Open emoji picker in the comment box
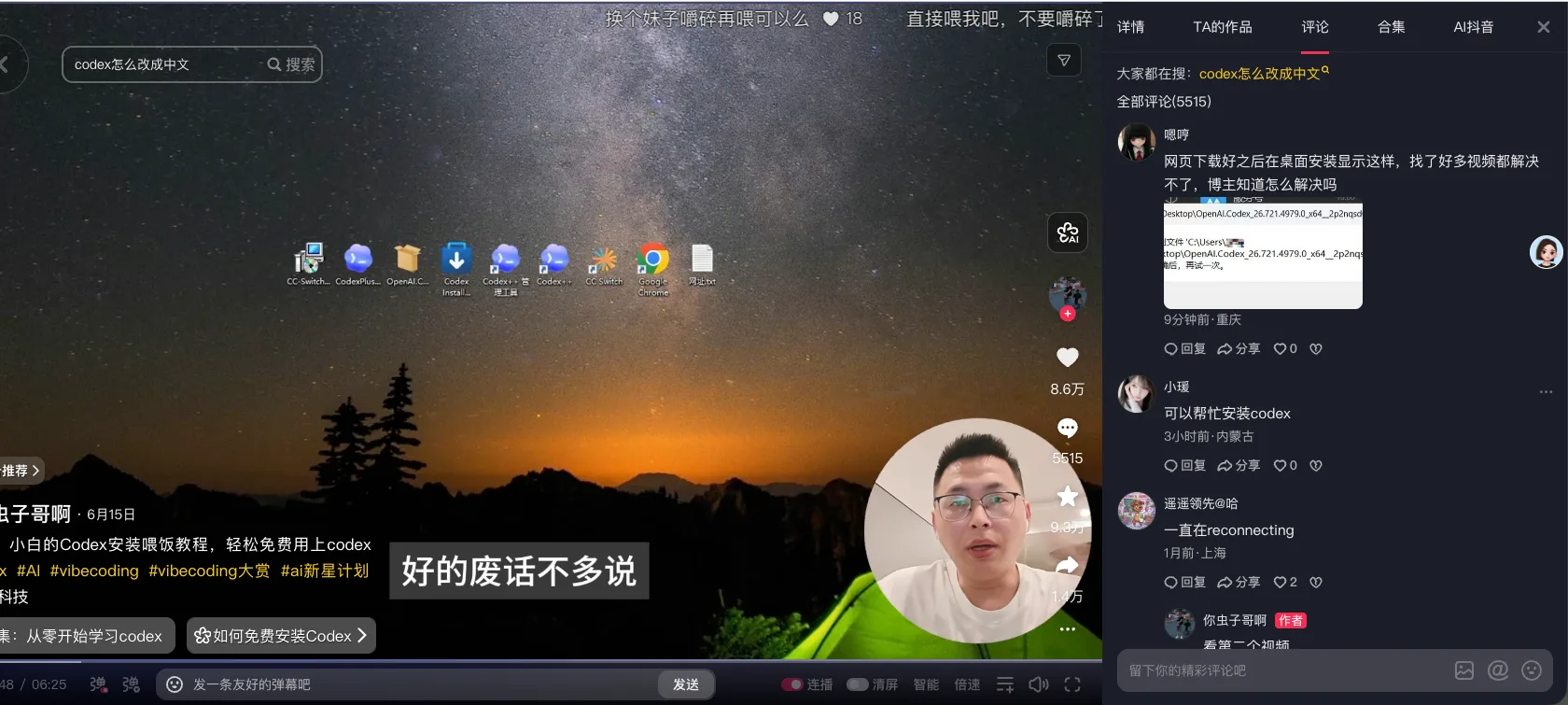The height and width of the screenshot is (705, 1568). click(x=1532, y=670)
